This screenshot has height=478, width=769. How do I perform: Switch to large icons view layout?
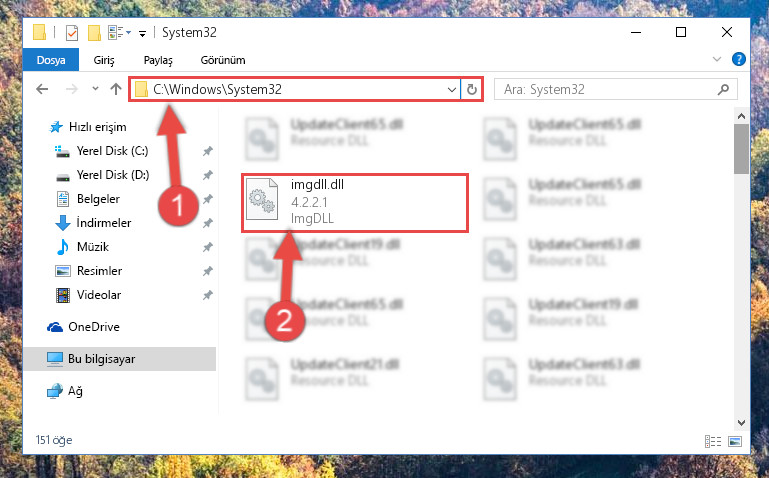pos(735,441)
